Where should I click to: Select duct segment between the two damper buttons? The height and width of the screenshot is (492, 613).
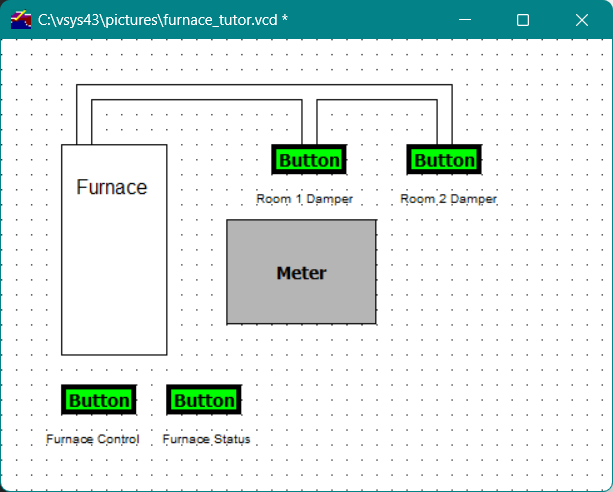pyautogui.click(x=377, y=100)
